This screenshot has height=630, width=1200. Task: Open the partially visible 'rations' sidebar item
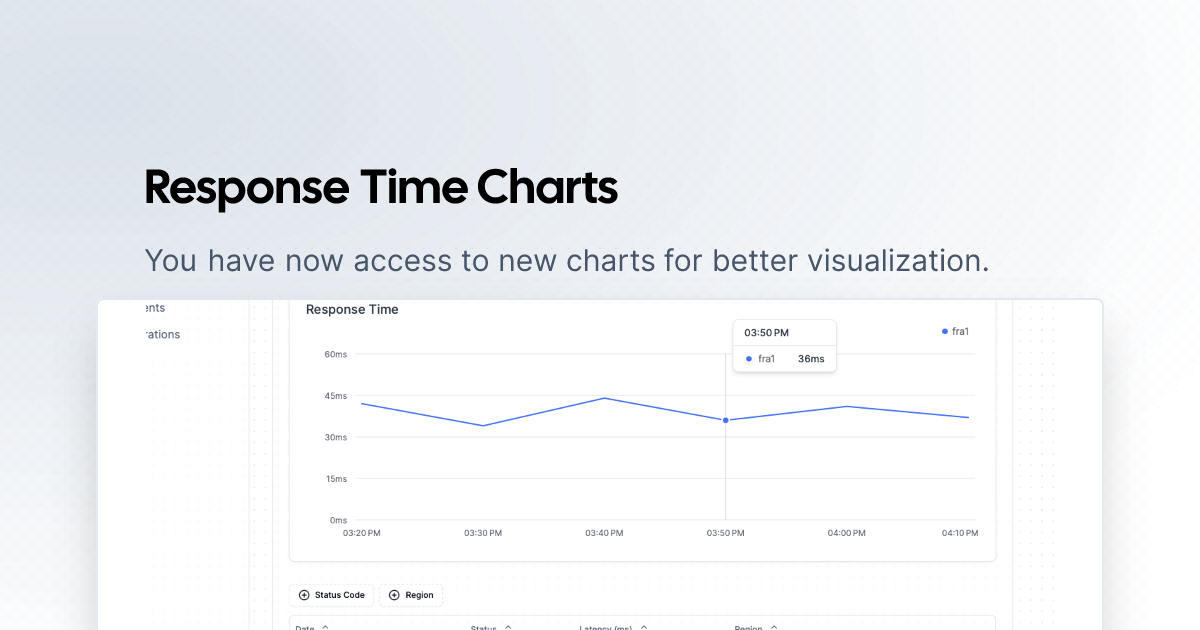(162, 334)
